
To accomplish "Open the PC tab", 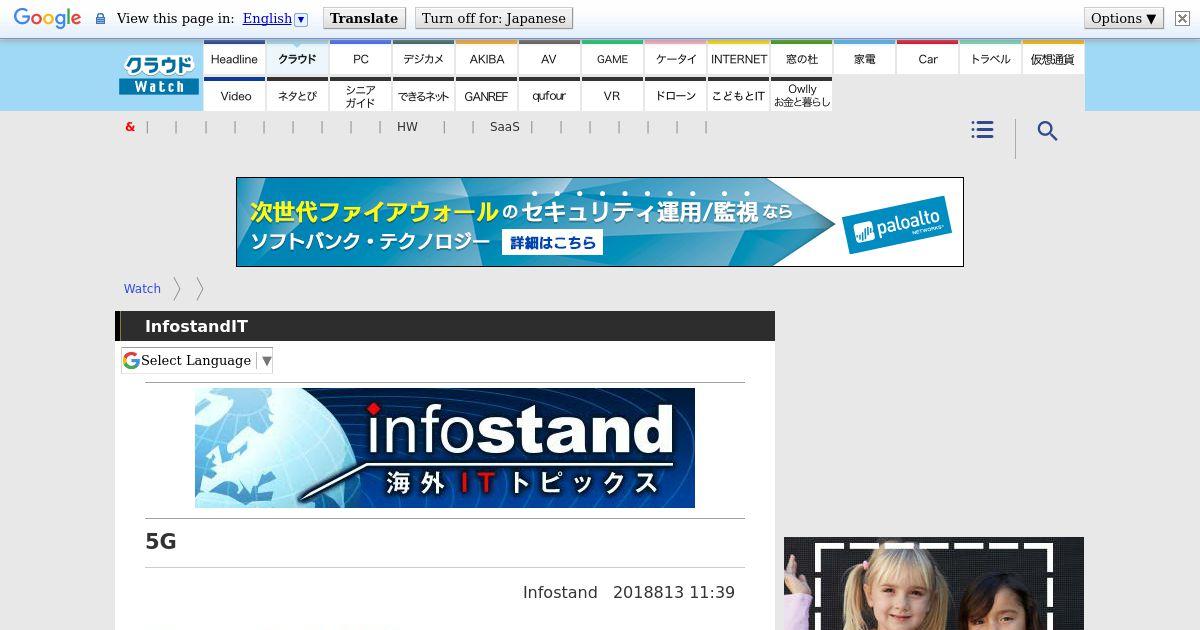I will click(360, 58).
